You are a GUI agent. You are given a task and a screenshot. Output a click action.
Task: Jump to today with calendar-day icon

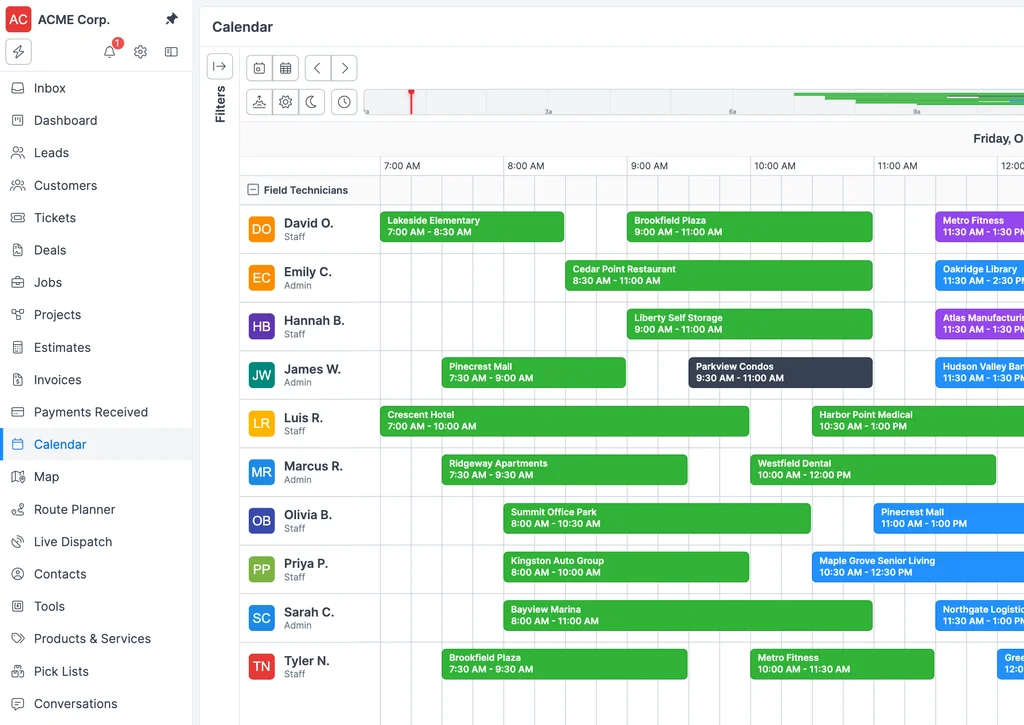pos(259,68)
